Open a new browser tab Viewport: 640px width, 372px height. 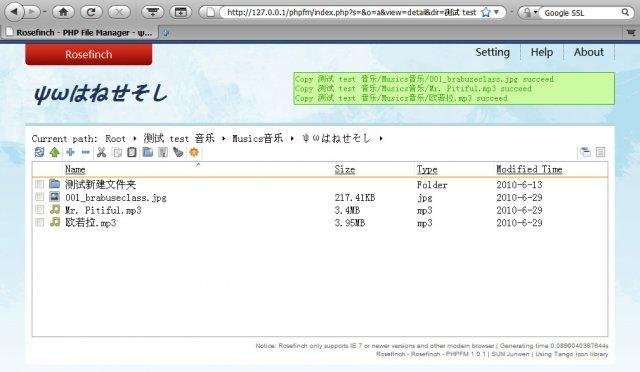point(166,33)
